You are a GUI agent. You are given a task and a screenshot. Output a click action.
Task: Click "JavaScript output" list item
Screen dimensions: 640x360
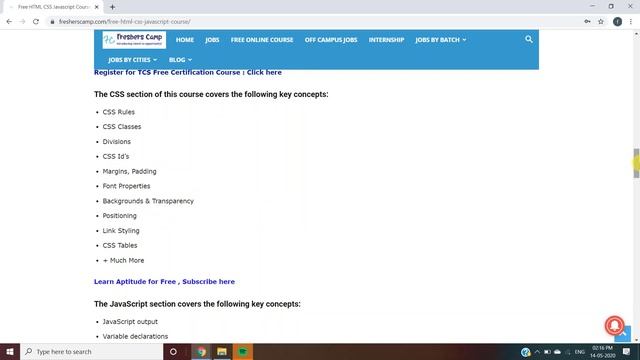click(x=130, y=322)
